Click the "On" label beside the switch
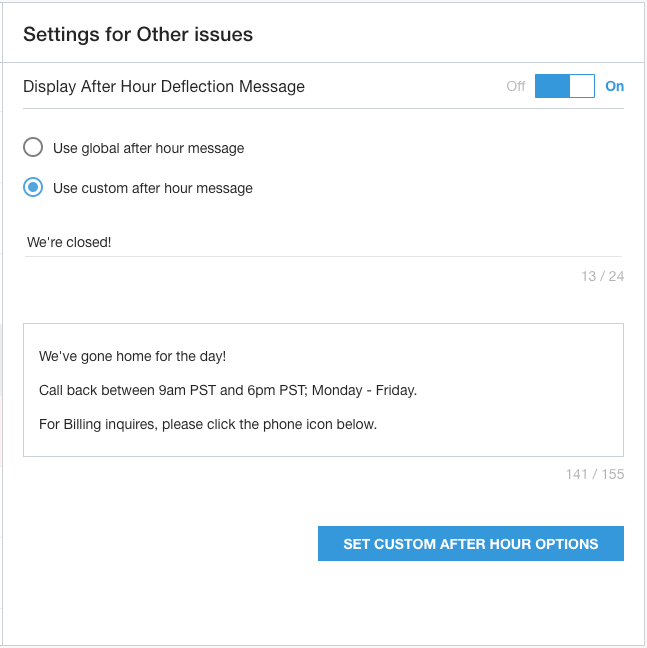 click(x=614, y=86)
